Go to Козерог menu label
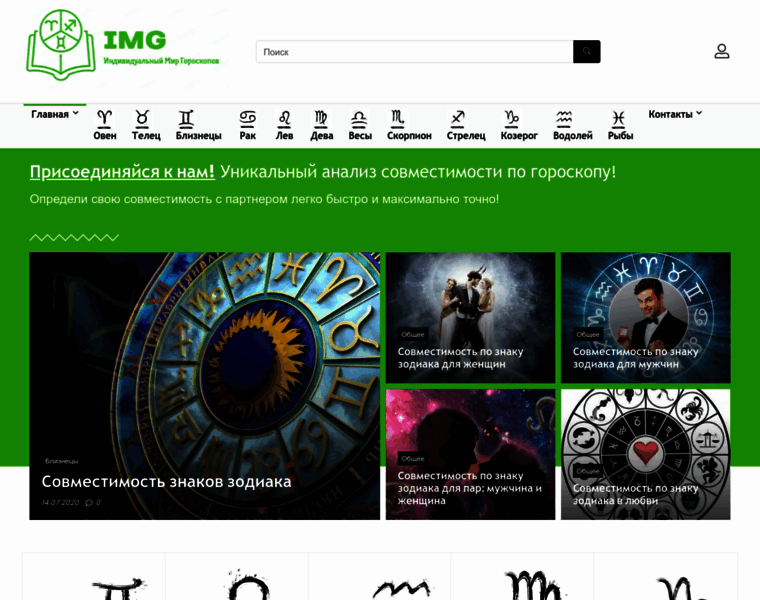The height and width of the screenshot is (600, 760). point(519,136)
